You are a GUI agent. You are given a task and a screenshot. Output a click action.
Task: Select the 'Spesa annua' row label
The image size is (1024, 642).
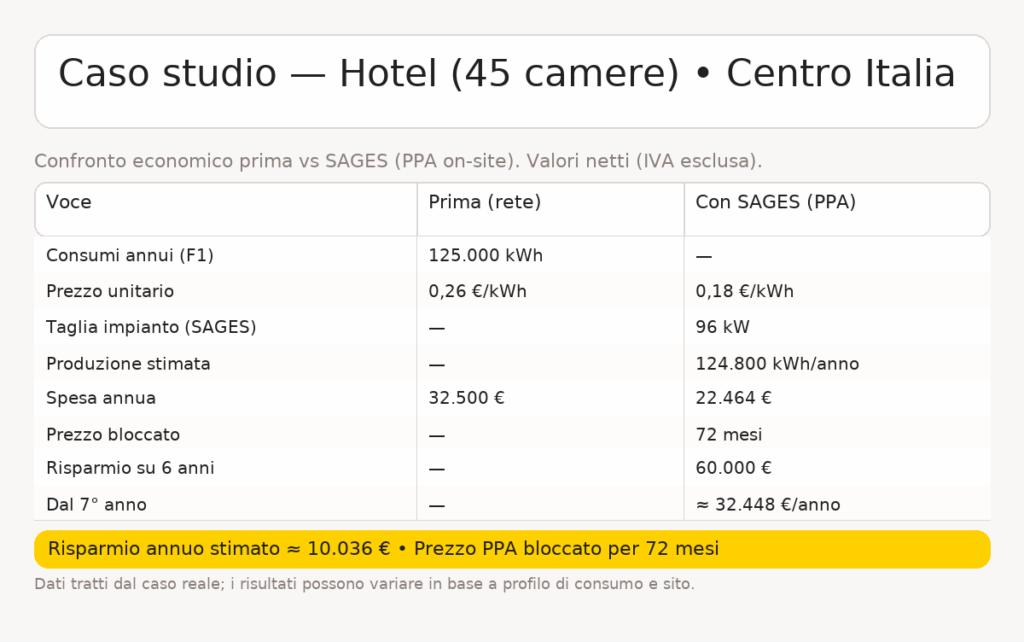tap(101, 398)
